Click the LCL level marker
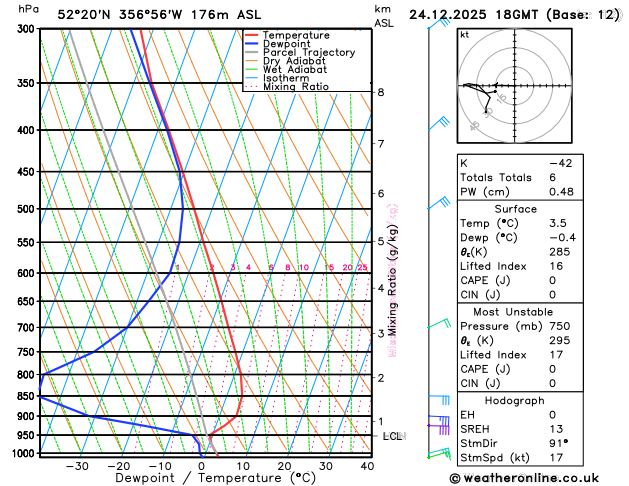This screenshot has width=629, height=486. (393, 436)
